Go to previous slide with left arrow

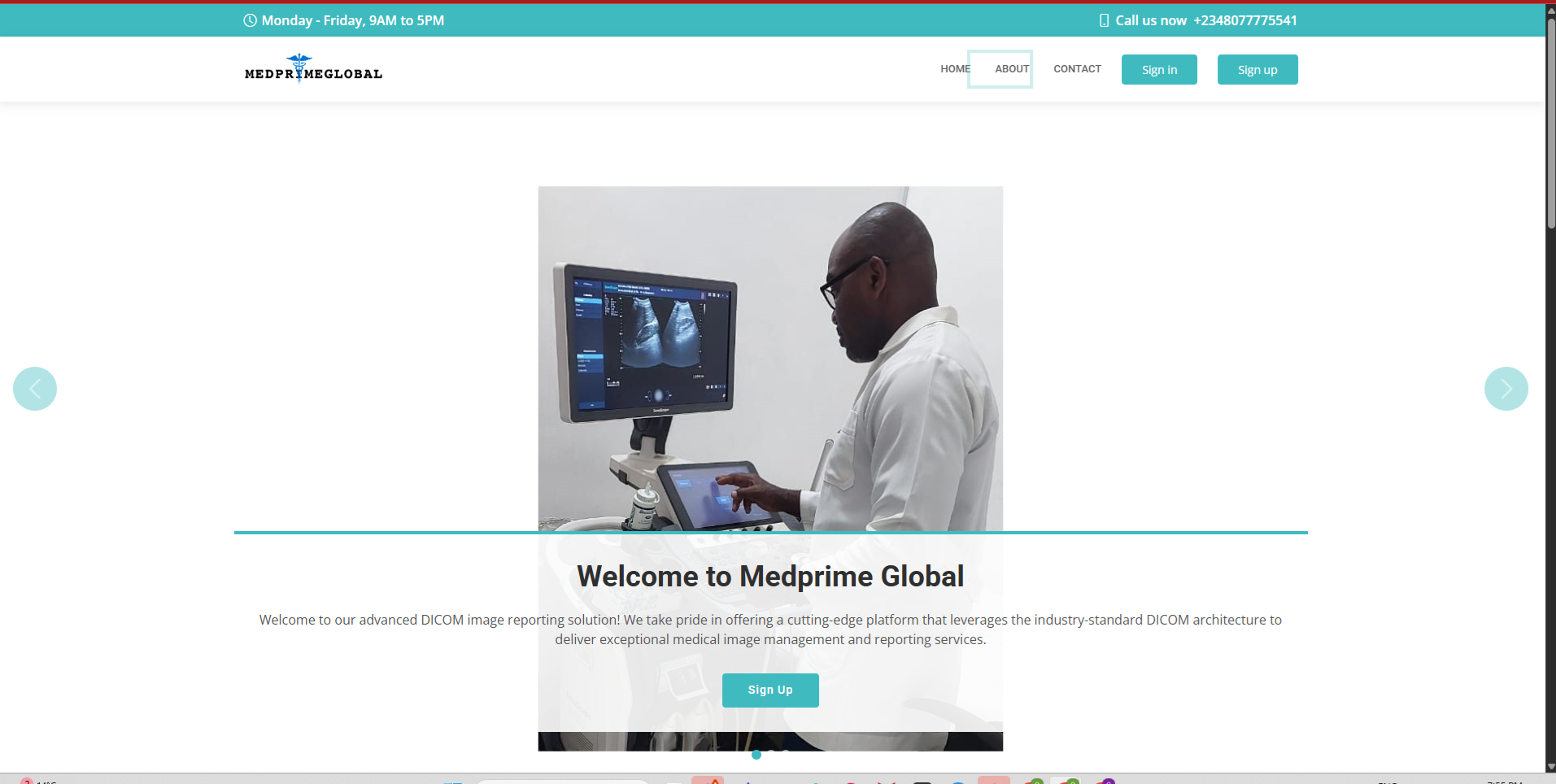pyautogui.click(x=35, y=389)
